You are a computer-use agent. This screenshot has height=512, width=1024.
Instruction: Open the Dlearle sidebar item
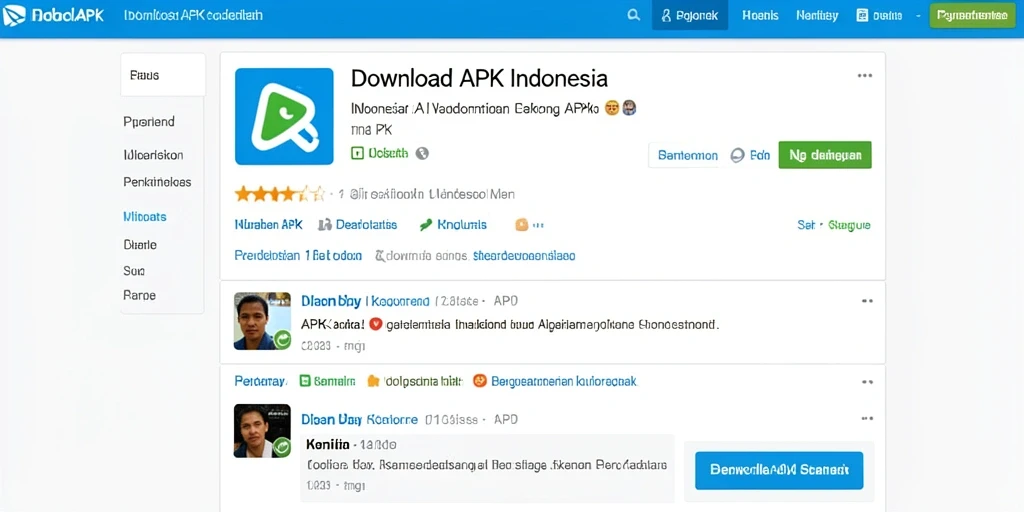[x=140, y=245]
